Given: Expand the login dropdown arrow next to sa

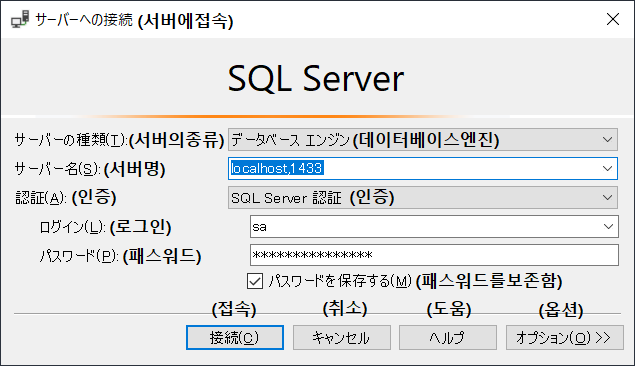Looking at the screenshot, I should tap(608, 227).
